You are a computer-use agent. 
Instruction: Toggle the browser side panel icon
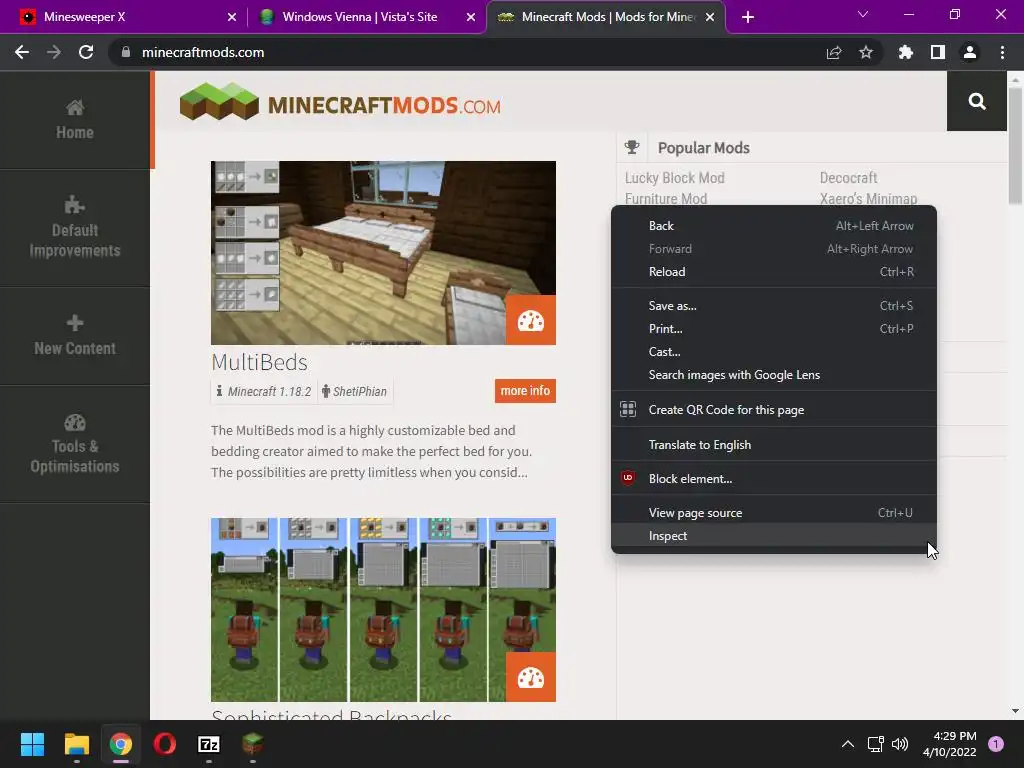(x=938, y=52)
